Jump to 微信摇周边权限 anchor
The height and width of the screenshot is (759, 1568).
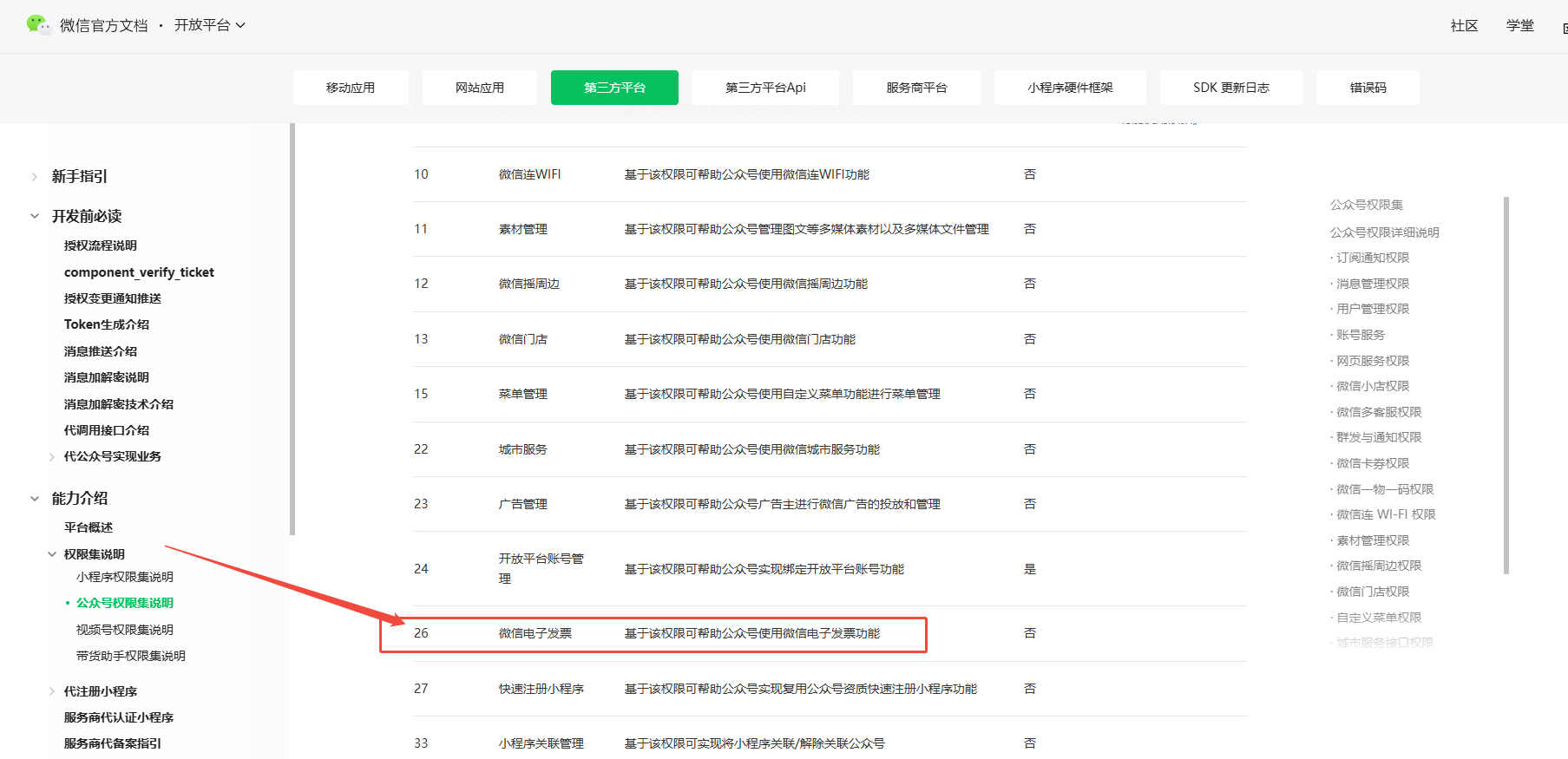(1379, 566)
